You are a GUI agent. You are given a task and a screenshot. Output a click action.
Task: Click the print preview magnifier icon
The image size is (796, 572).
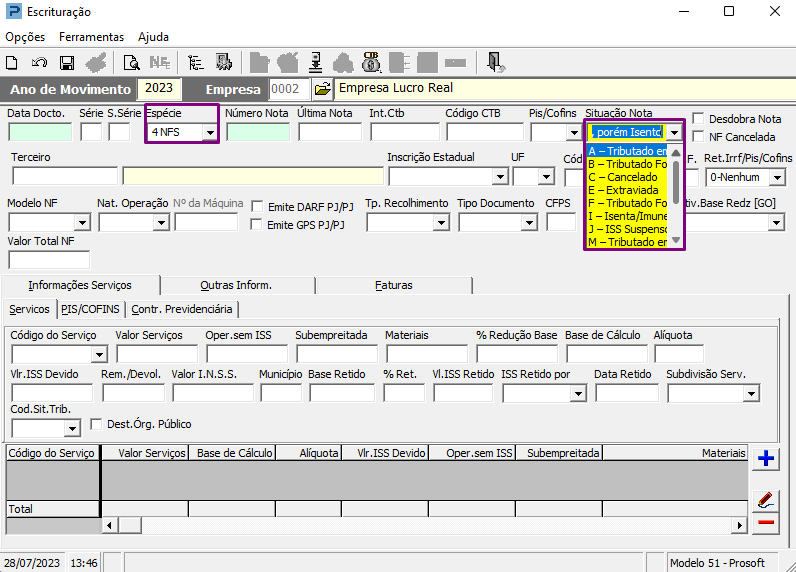[131, 62]
